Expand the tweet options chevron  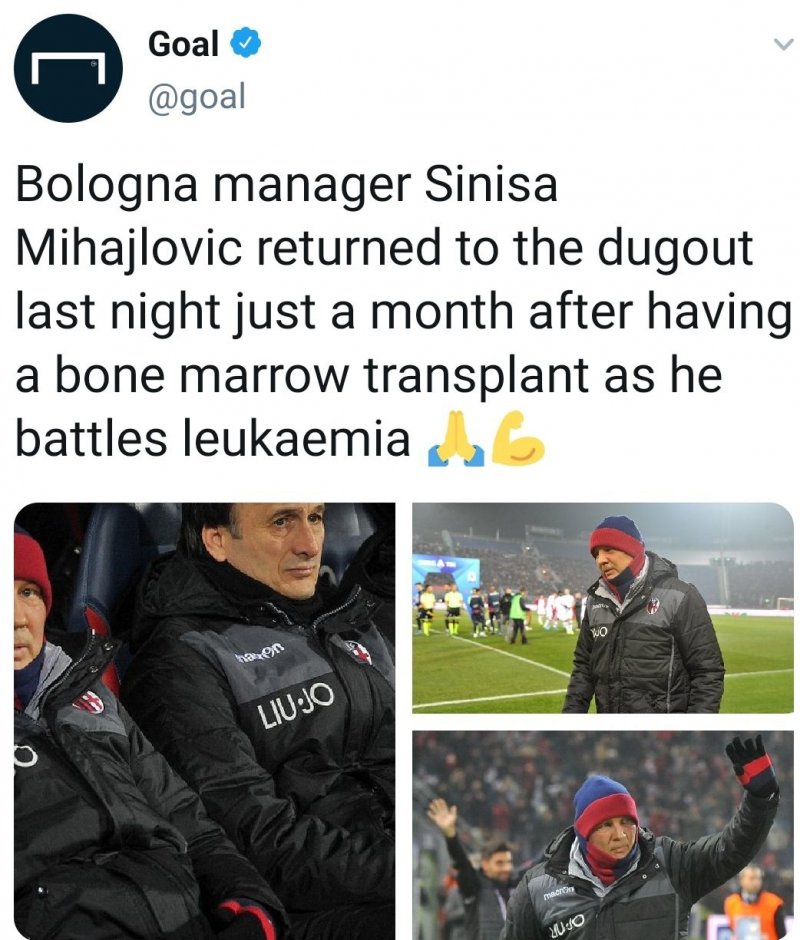[x=783, y=46]
